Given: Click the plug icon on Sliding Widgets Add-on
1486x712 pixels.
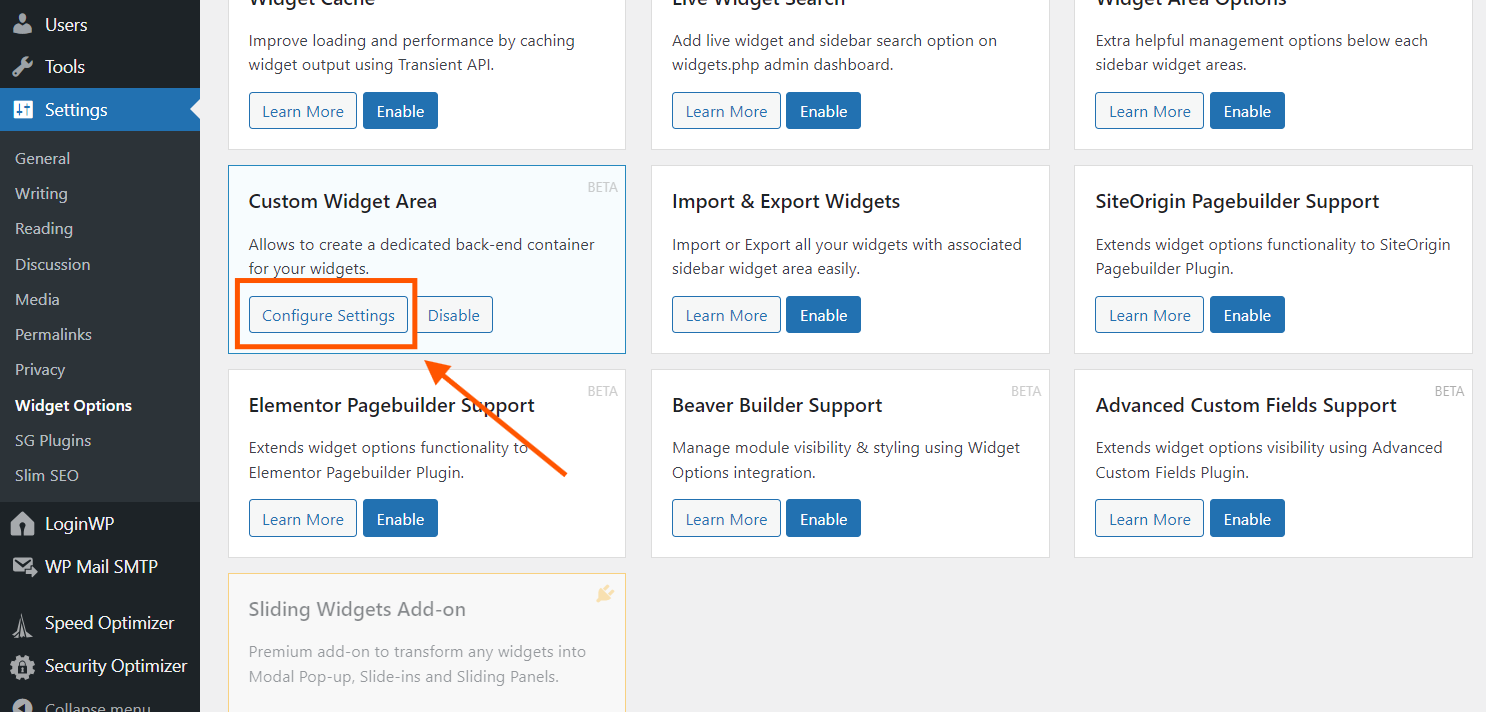Looking at the screenshot, I should 604,593.
